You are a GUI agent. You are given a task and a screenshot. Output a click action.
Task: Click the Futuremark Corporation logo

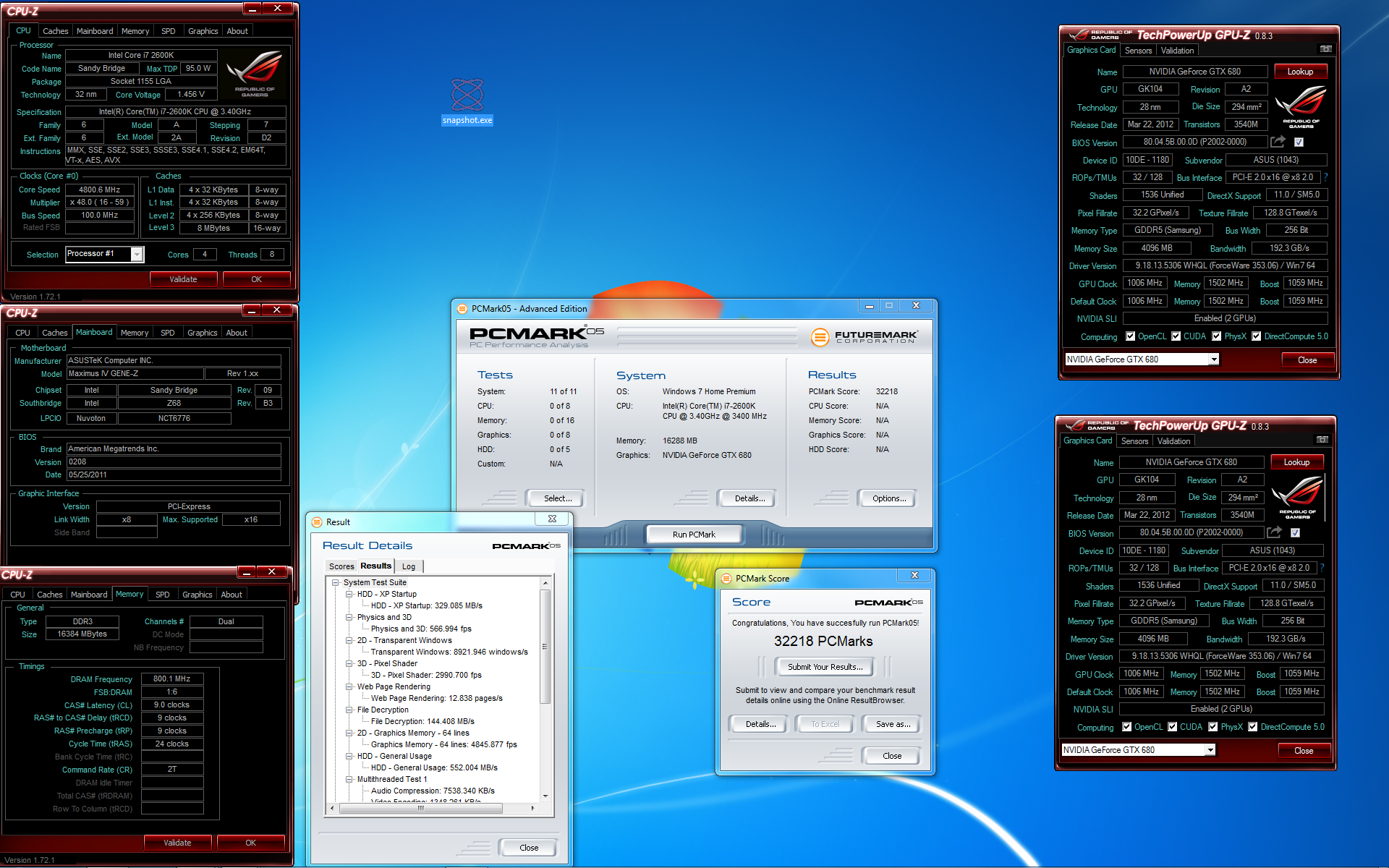point(865,337)
